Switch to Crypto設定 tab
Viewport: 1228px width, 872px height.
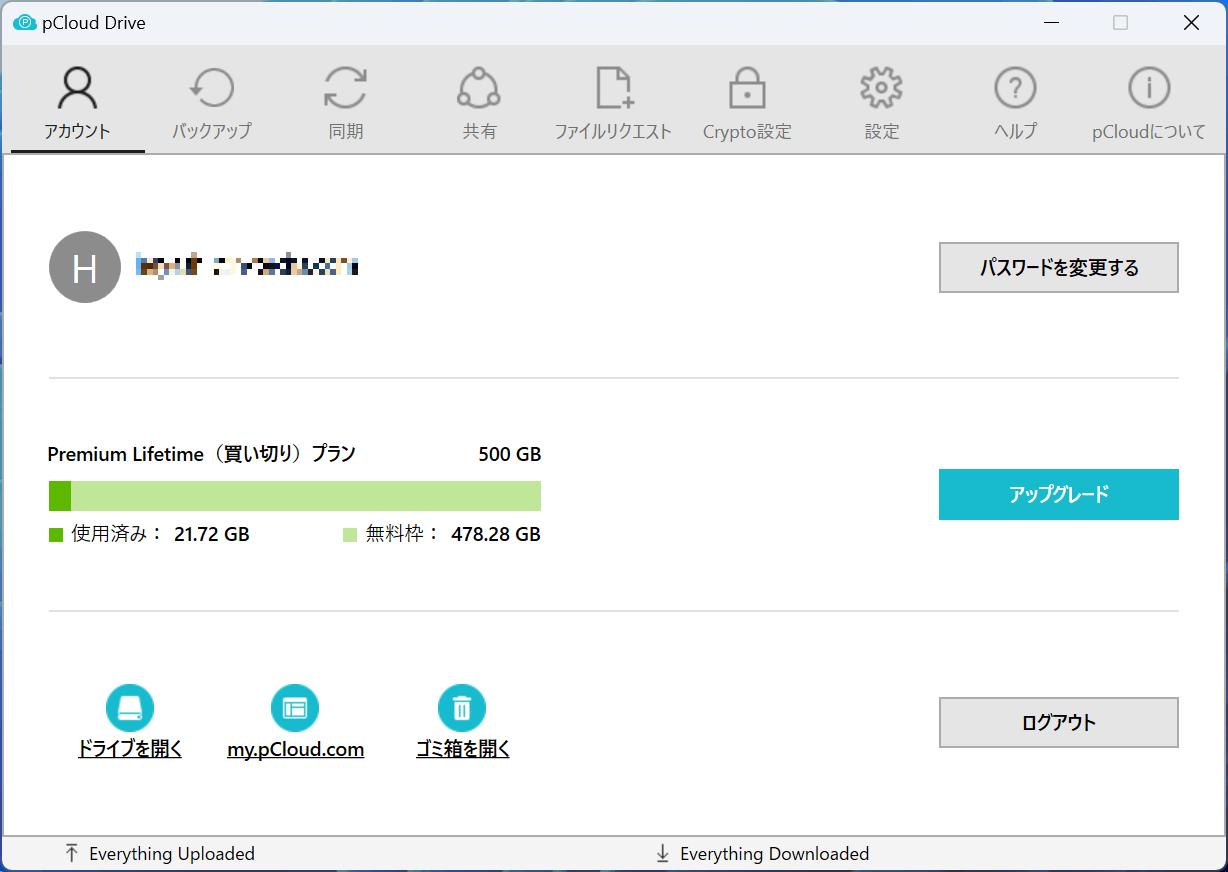point(747,104)
